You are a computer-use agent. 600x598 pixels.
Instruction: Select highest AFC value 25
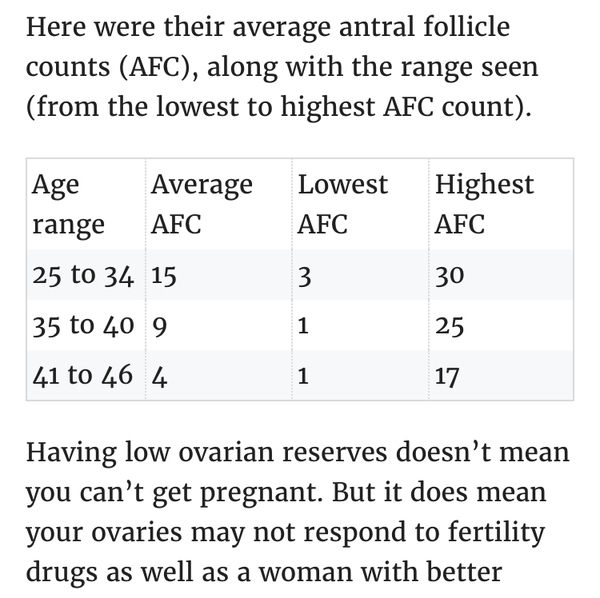450,326
